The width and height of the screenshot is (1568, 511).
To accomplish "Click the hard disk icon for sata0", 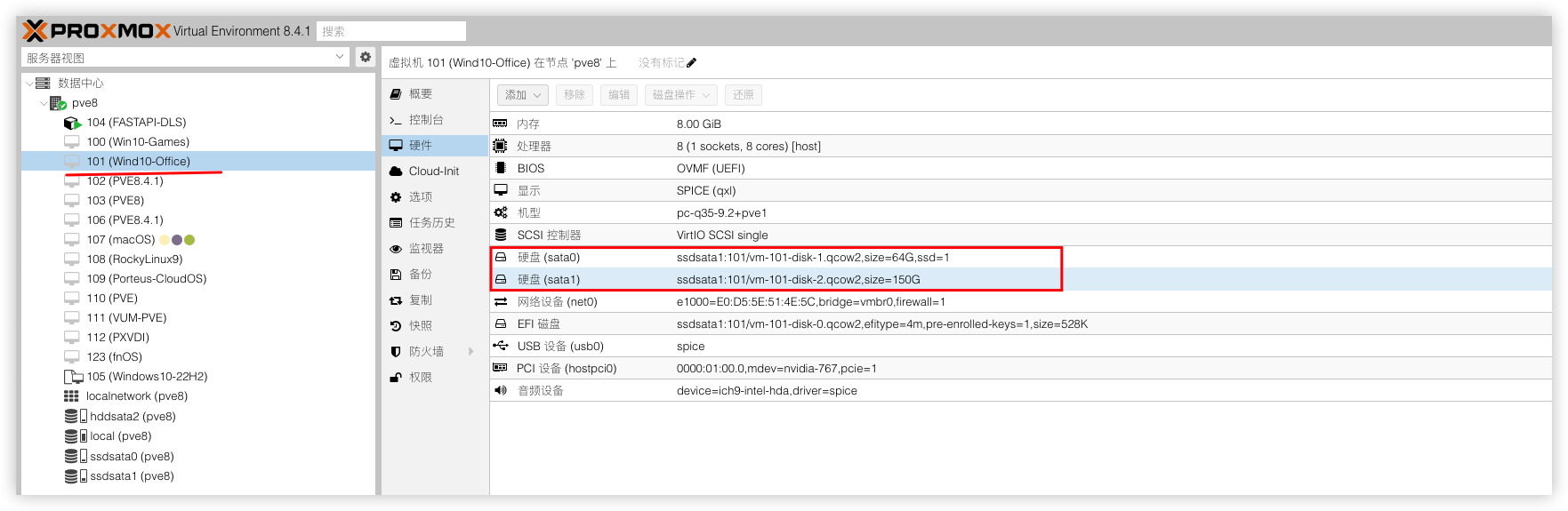I will [x=501, y=257].
